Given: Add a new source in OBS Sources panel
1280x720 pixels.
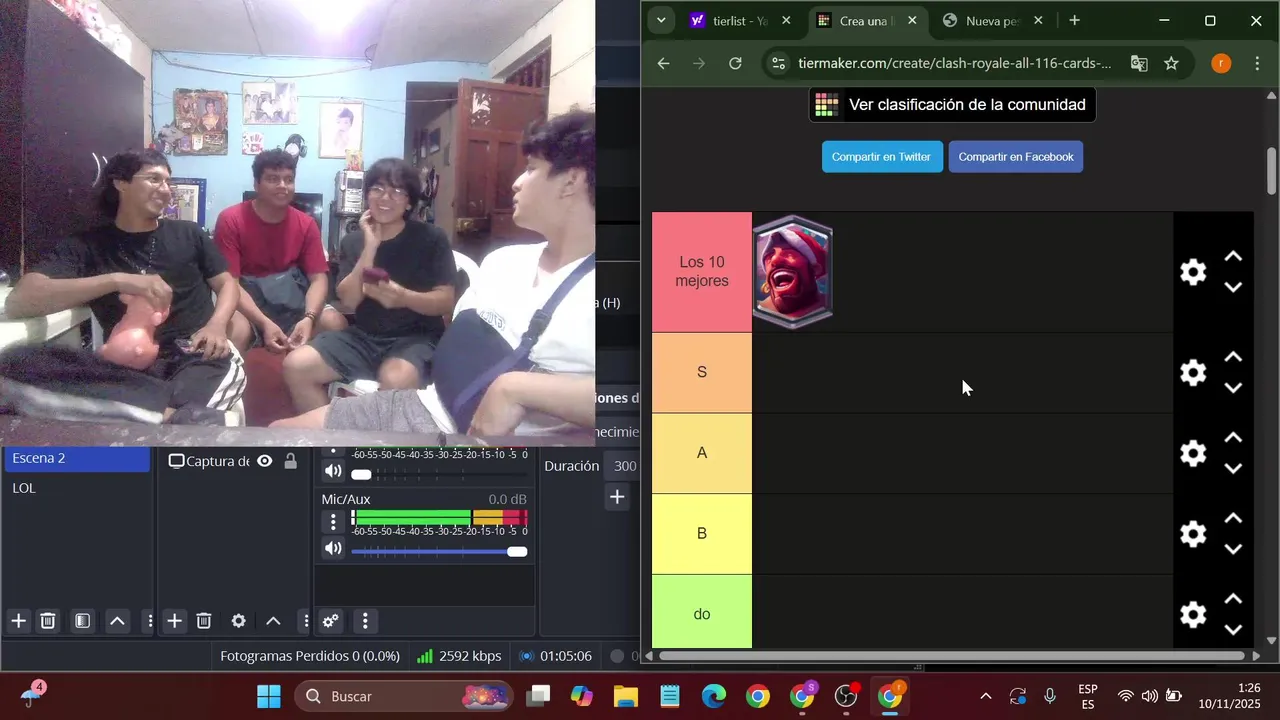Looking at the screenshot, I should 174,621.
